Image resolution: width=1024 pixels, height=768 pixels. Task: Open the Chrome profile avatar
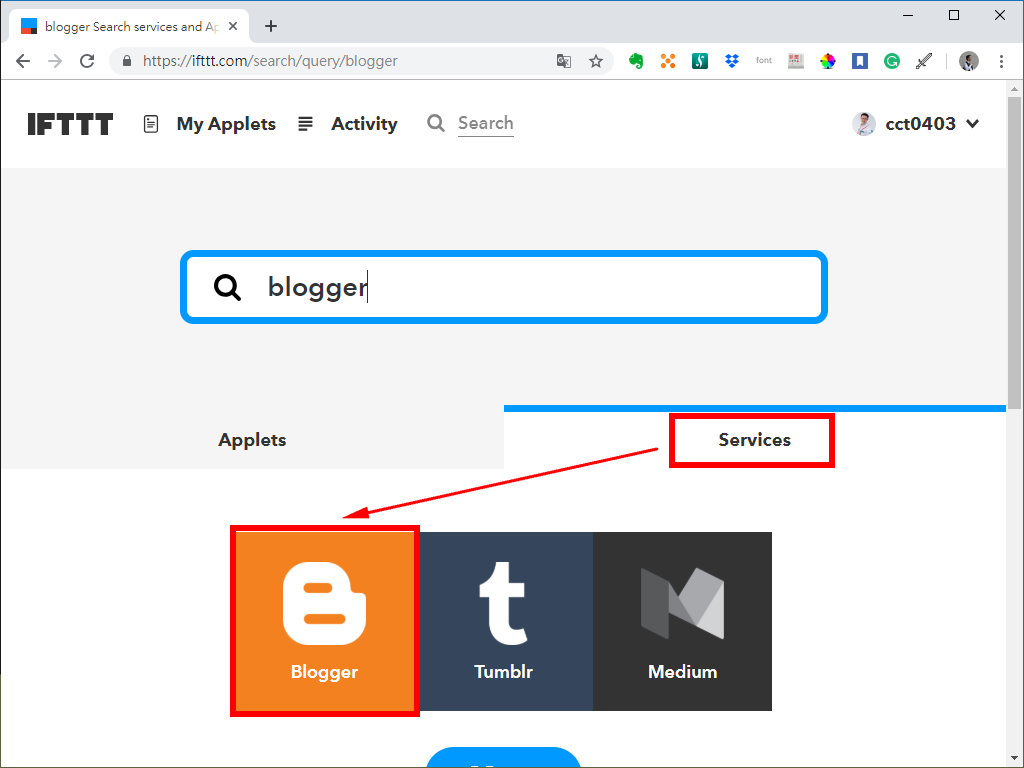968,61
